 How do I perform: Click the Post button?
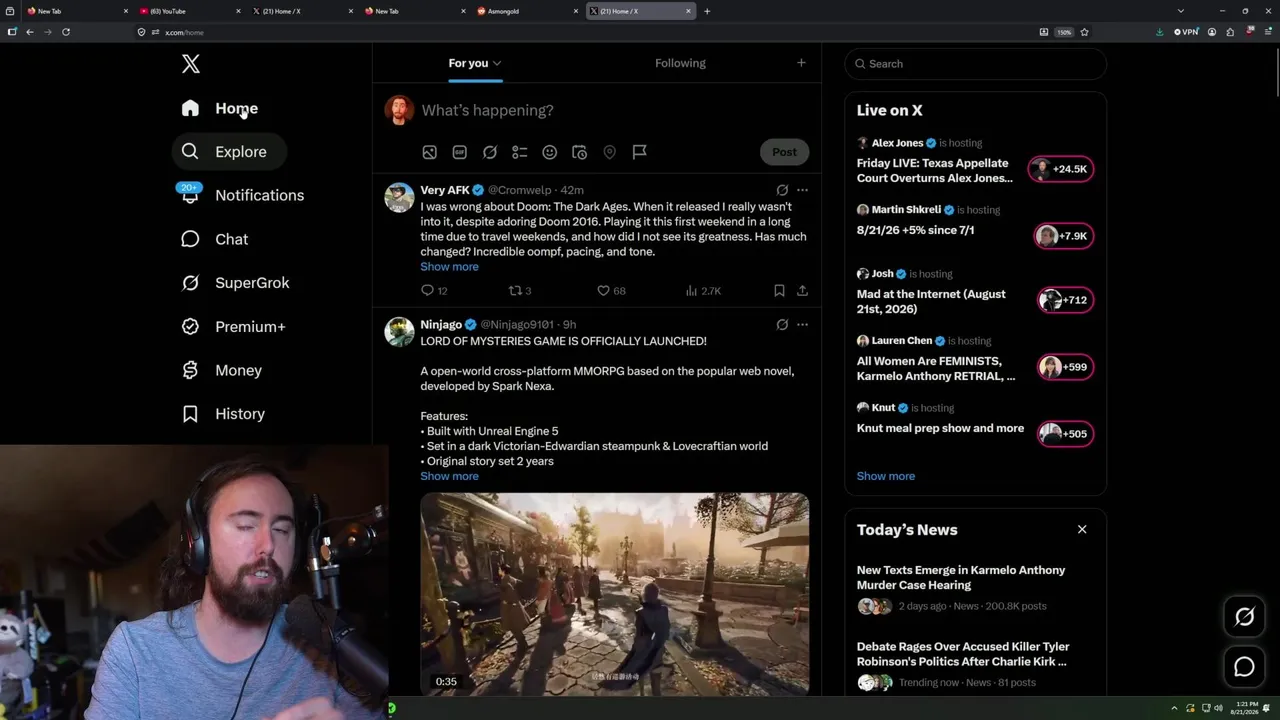784,152
